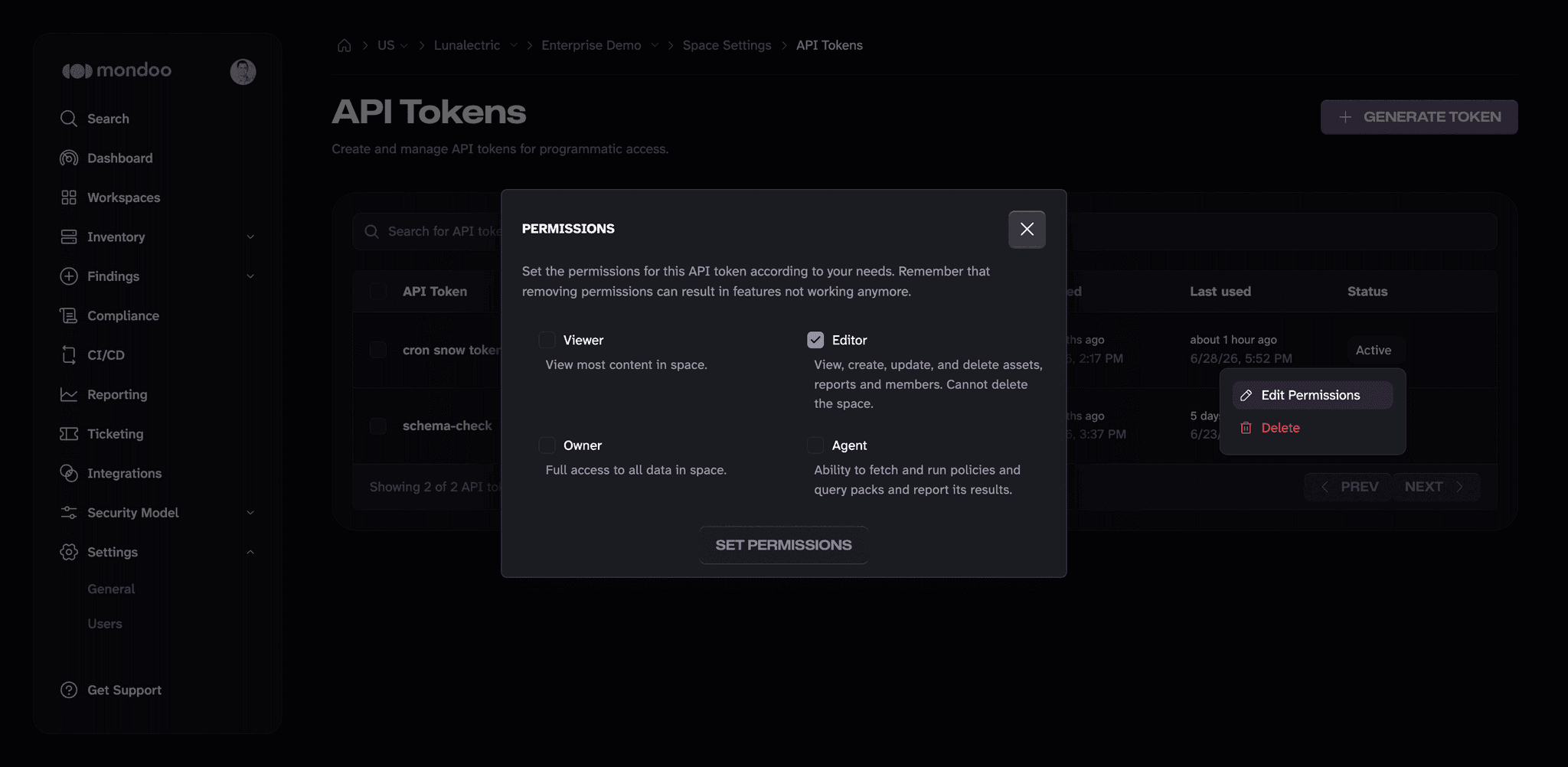Click the Active status badge
The image size is (1568, 767).
[x=1374, y=350]
